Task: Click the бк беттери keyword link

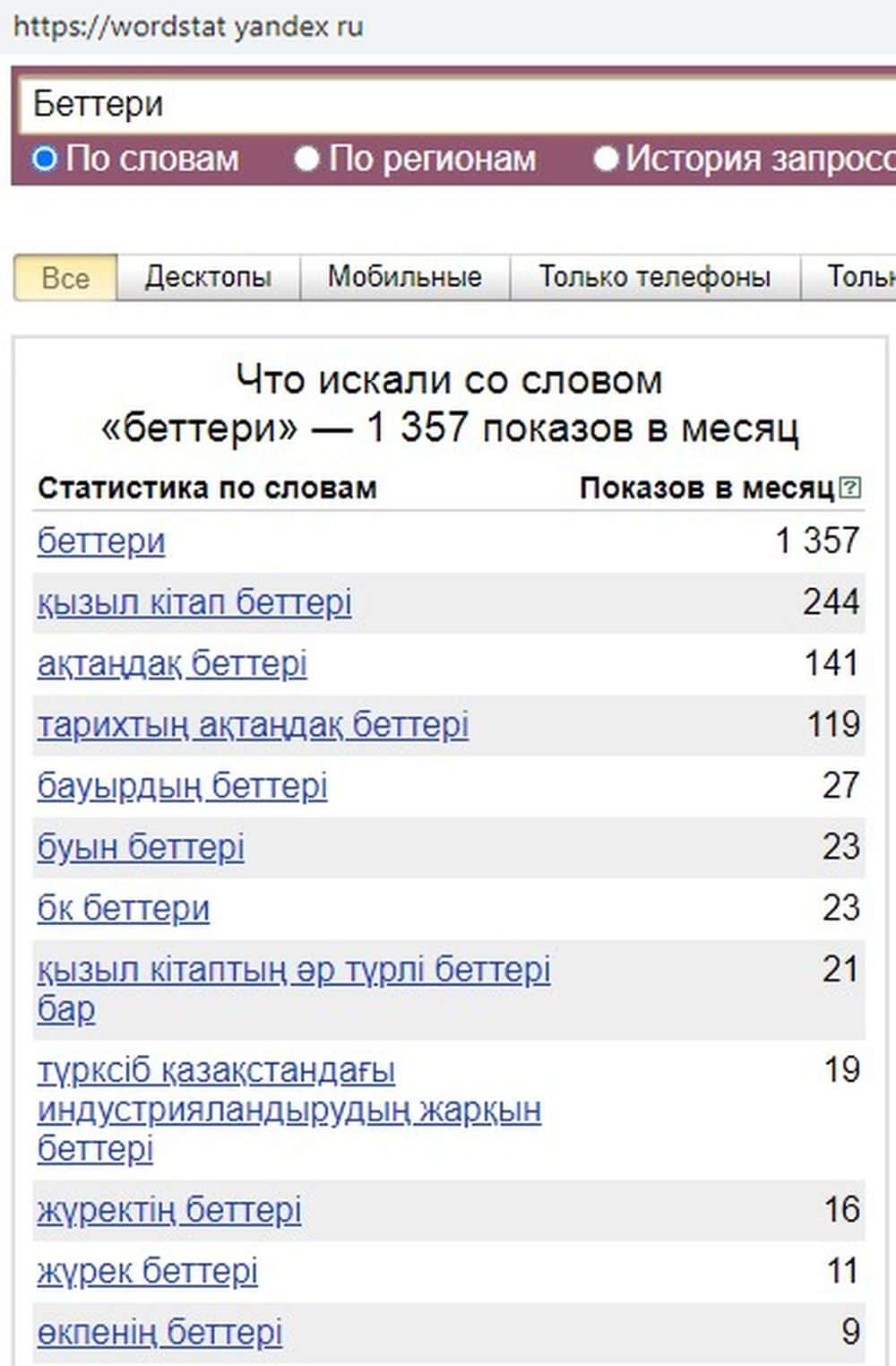Action: [124, 908]
